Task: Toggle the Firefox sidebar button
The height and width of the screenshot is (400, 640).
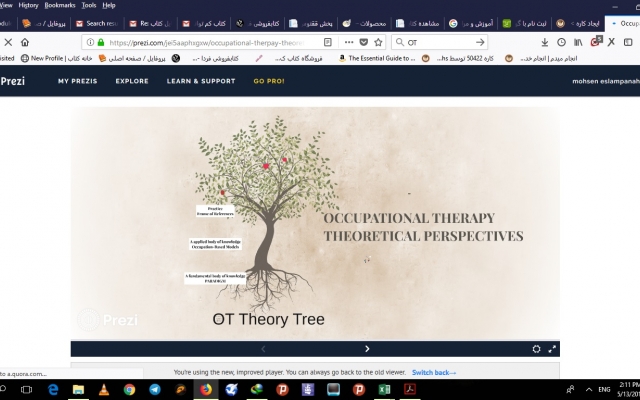Action: point(628,42)
